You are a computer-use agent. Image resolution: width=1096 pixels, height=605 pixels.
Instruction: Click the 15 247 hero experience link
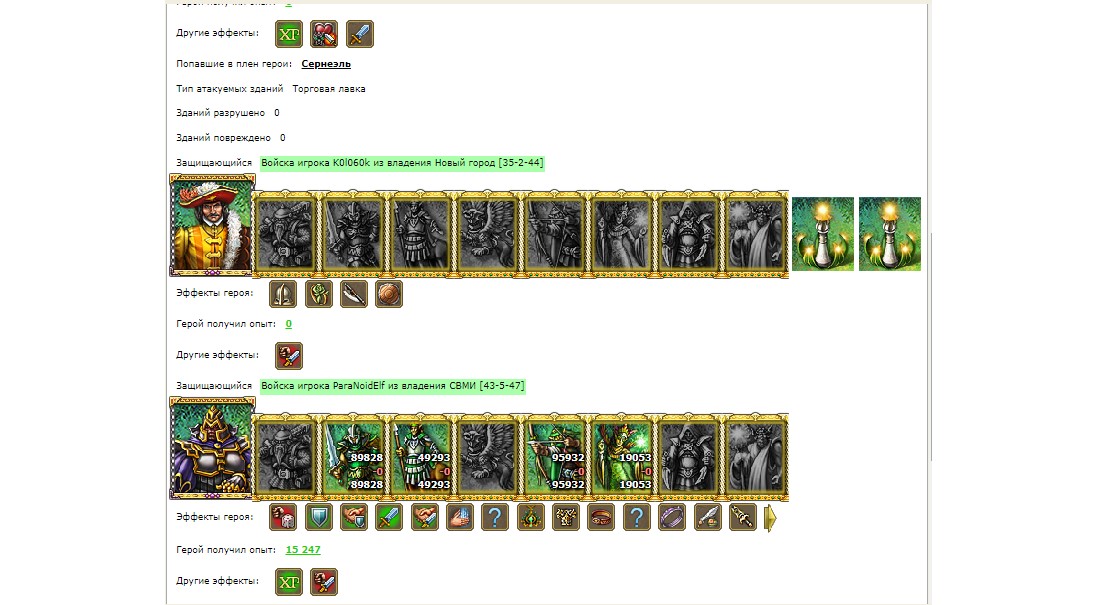pos(303,550)
